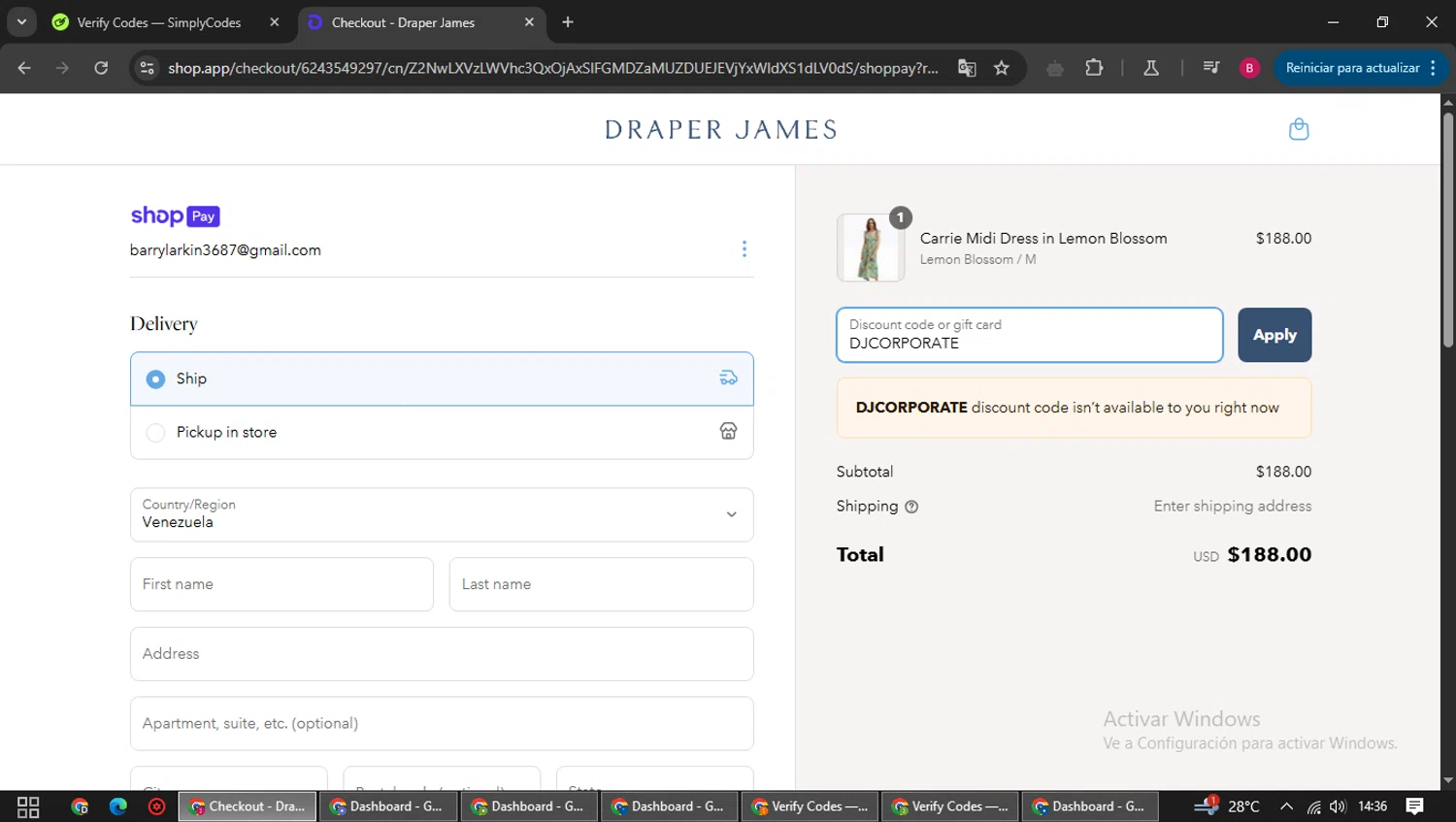Click the translate page icon
Image resolution: width=1456 pixels, height=822 pixels.
click(x=967, y=68)
